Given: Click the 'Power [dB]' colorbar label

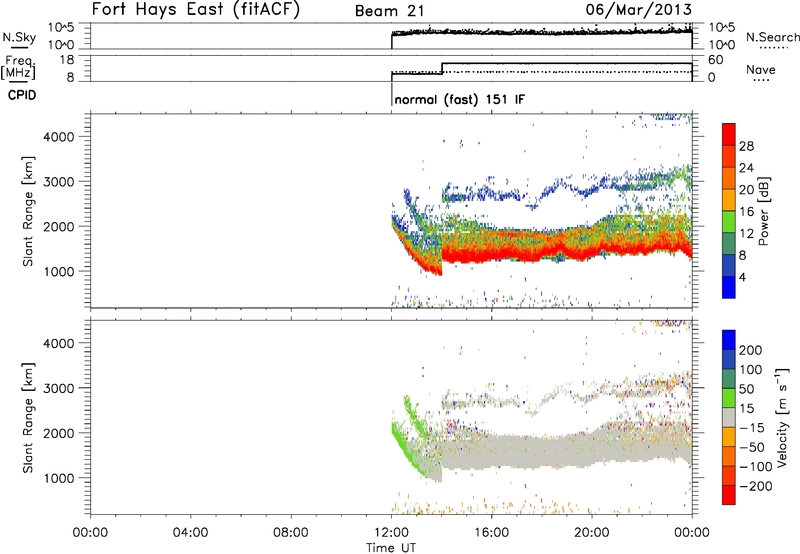Looking at the screenshot, I should coord(764,211).
